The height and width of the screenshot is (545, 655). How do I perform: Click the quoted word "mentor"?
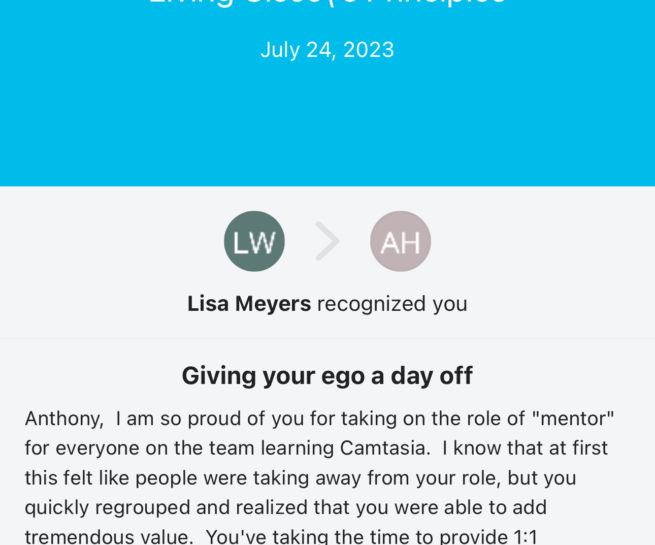click(584, 418)
